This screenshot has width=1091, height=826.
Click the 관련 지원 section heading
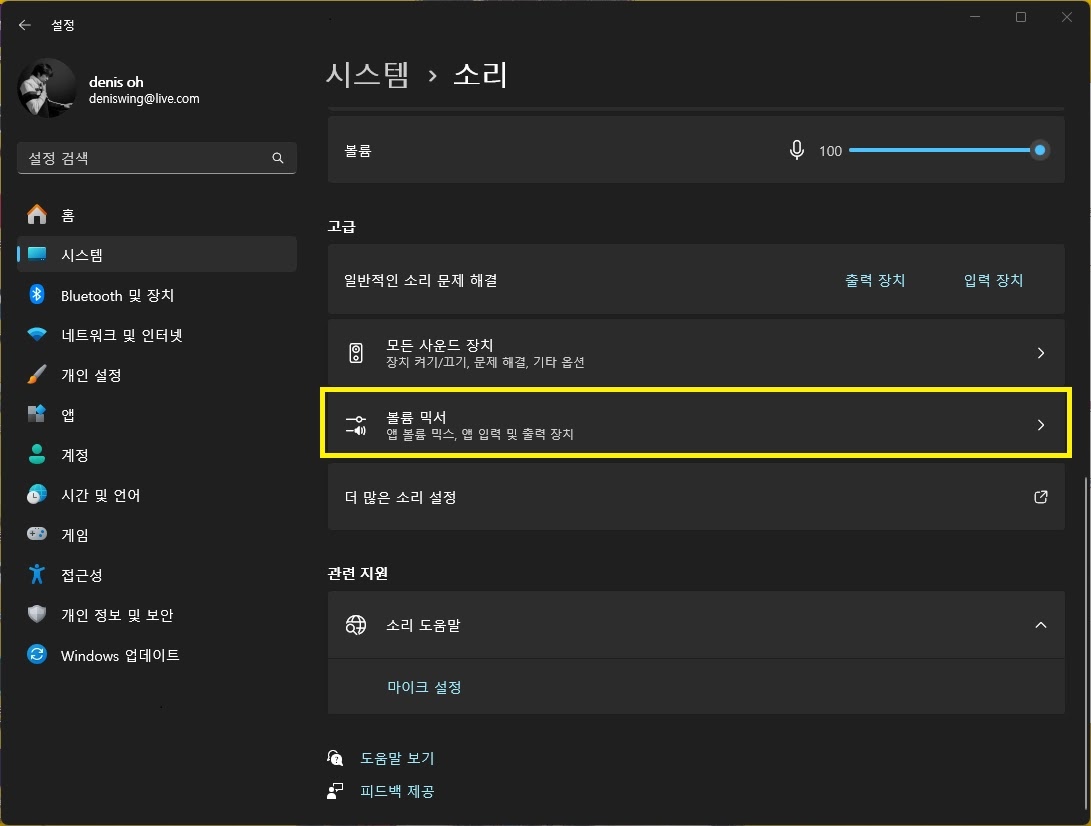pos(358,573)
